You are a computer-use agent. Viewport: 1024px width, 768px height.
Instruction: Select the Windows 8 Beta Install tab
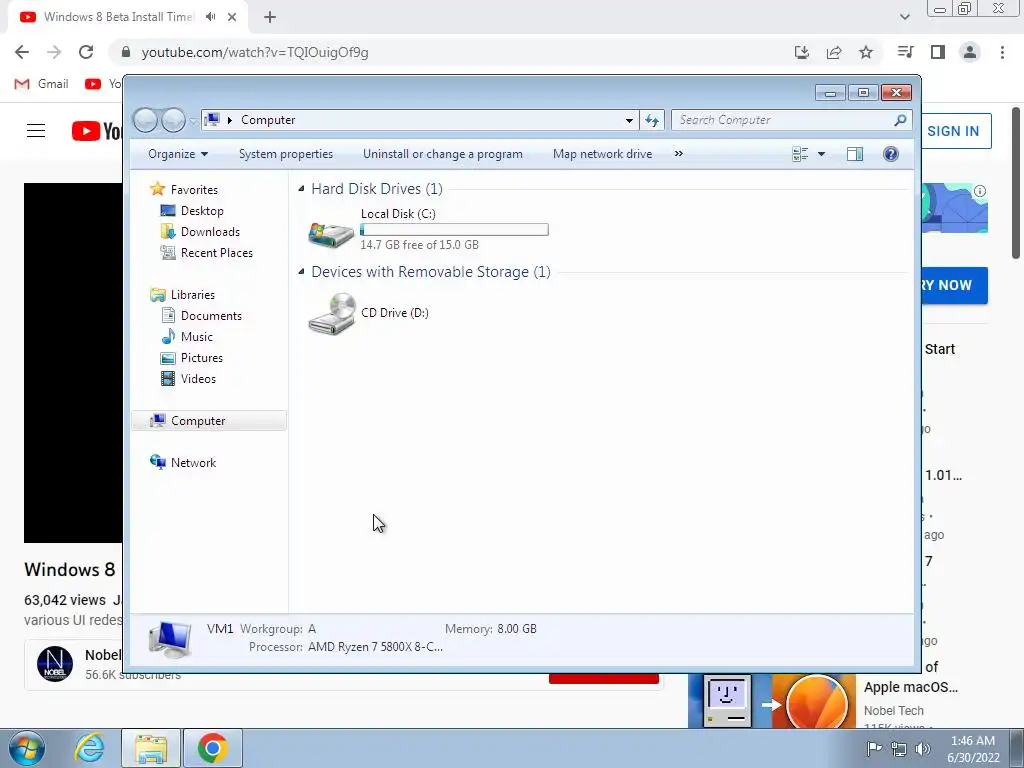(x=128, y=17)
